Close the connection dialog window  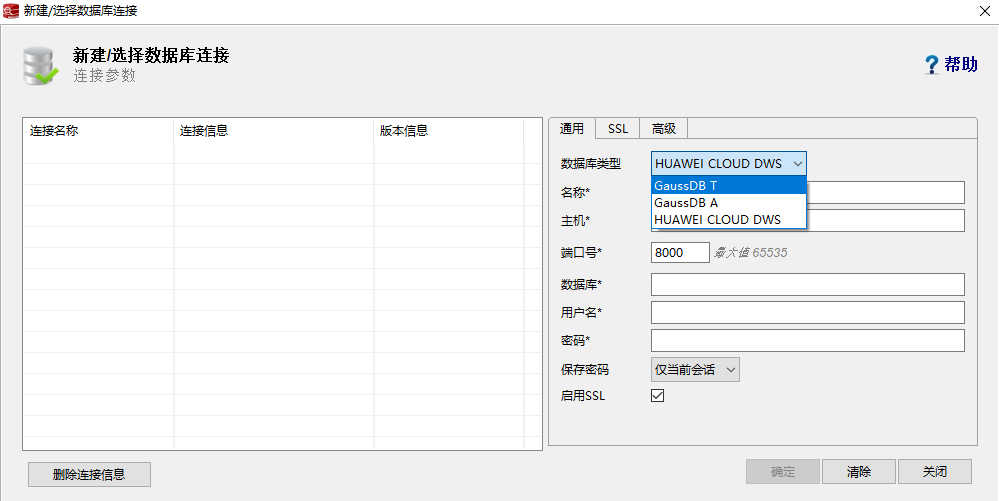[x=983, y=11]
